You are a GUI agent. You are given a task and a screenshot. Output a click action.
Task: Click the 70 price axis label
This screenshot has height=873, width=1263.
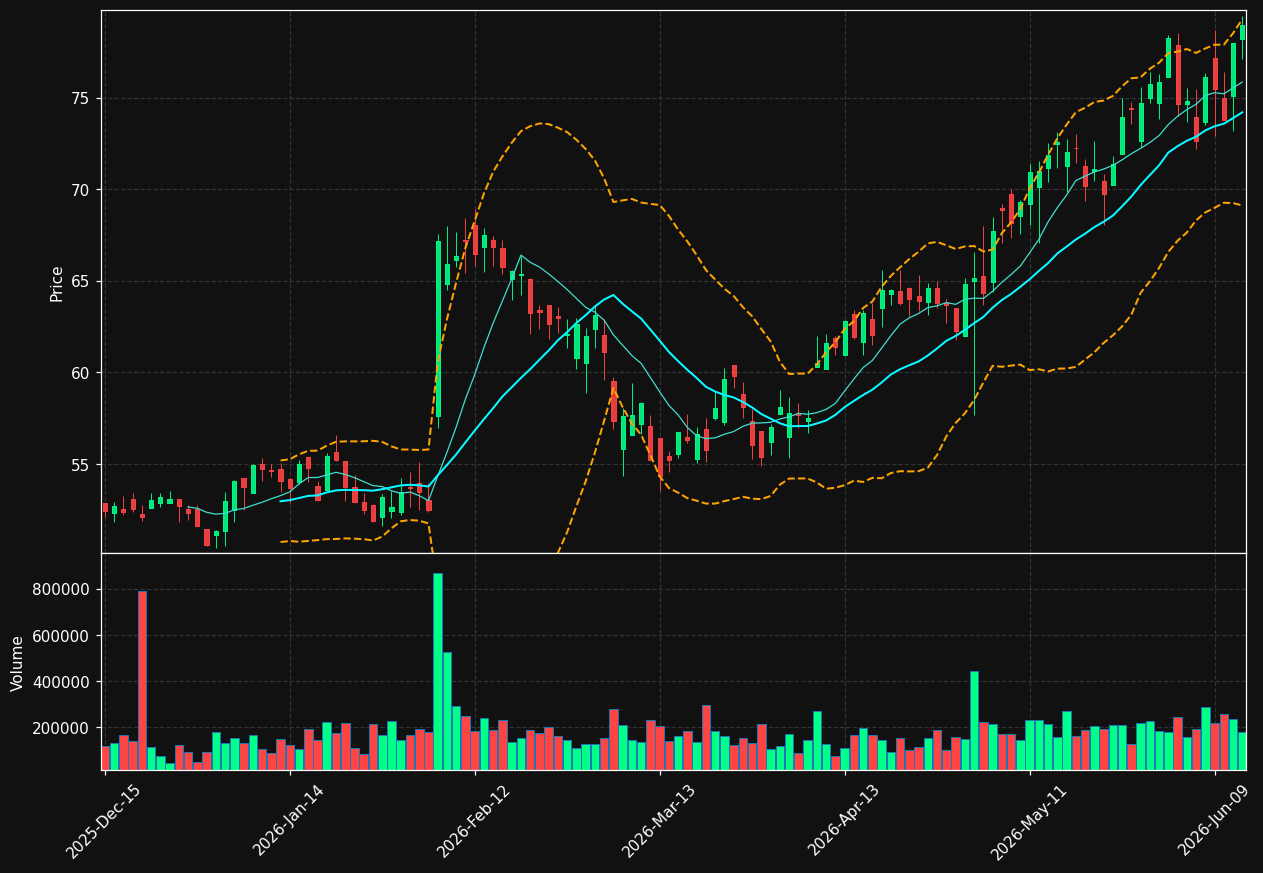(x=80, y=190)
